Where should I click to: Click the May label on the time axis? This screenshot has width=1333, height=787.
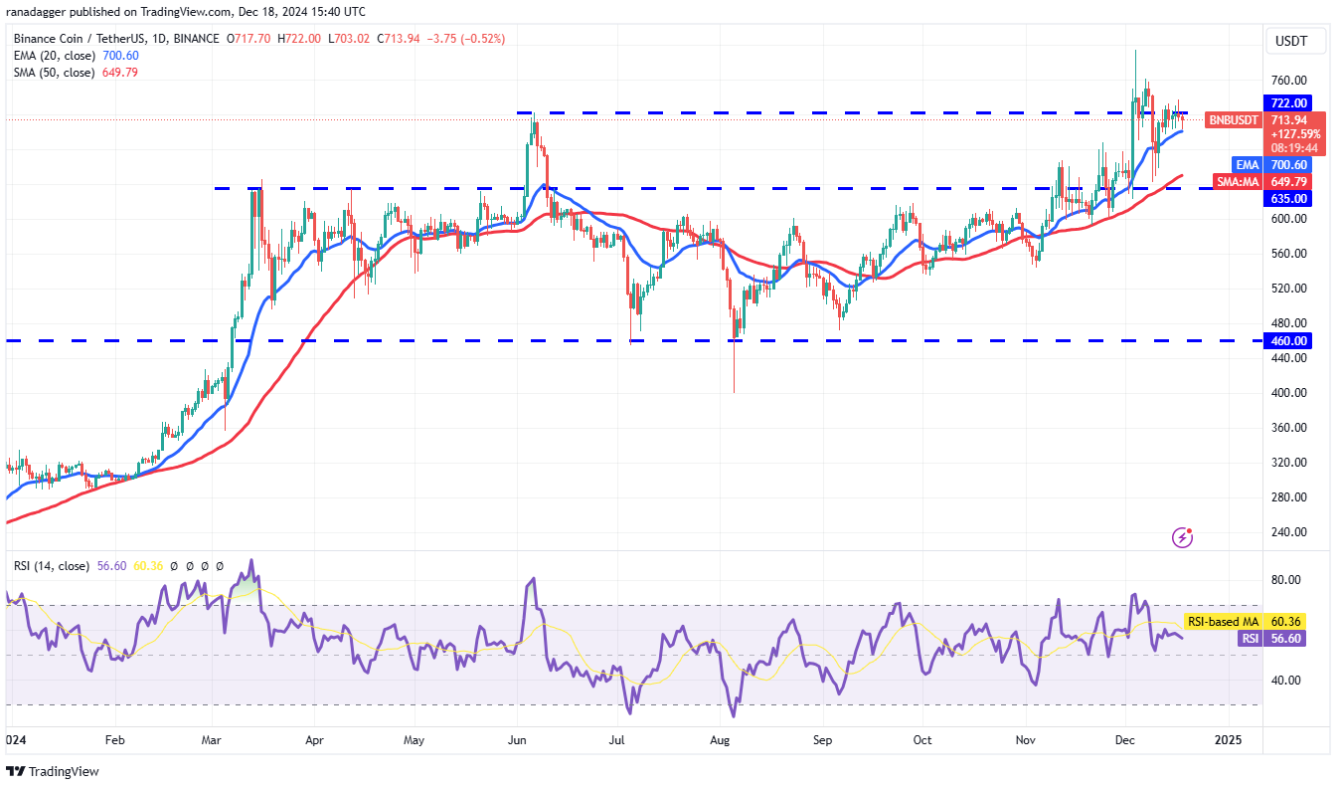click(x=414, y=741)
